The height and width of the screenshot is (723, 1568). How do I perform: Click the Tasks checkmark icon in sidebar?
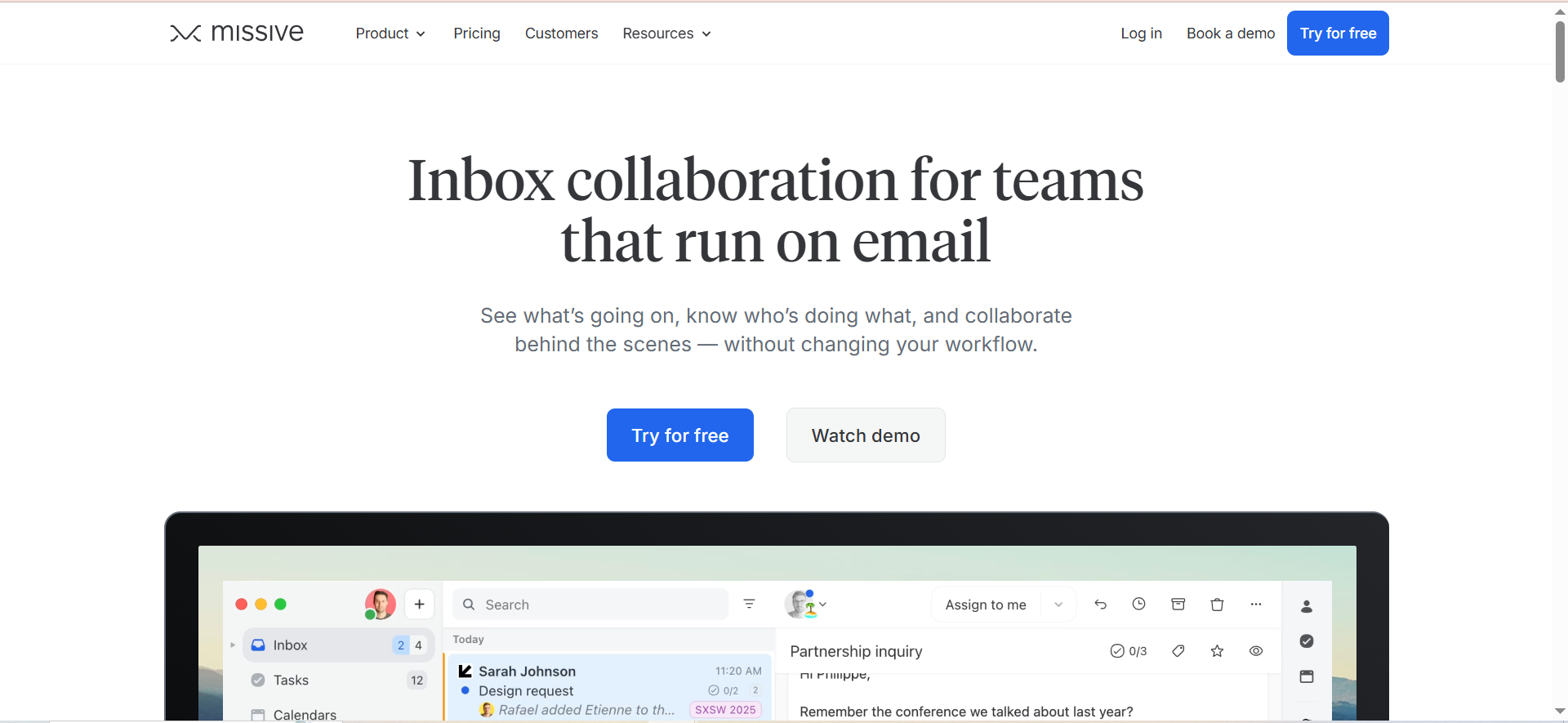(x=258, y=681)
